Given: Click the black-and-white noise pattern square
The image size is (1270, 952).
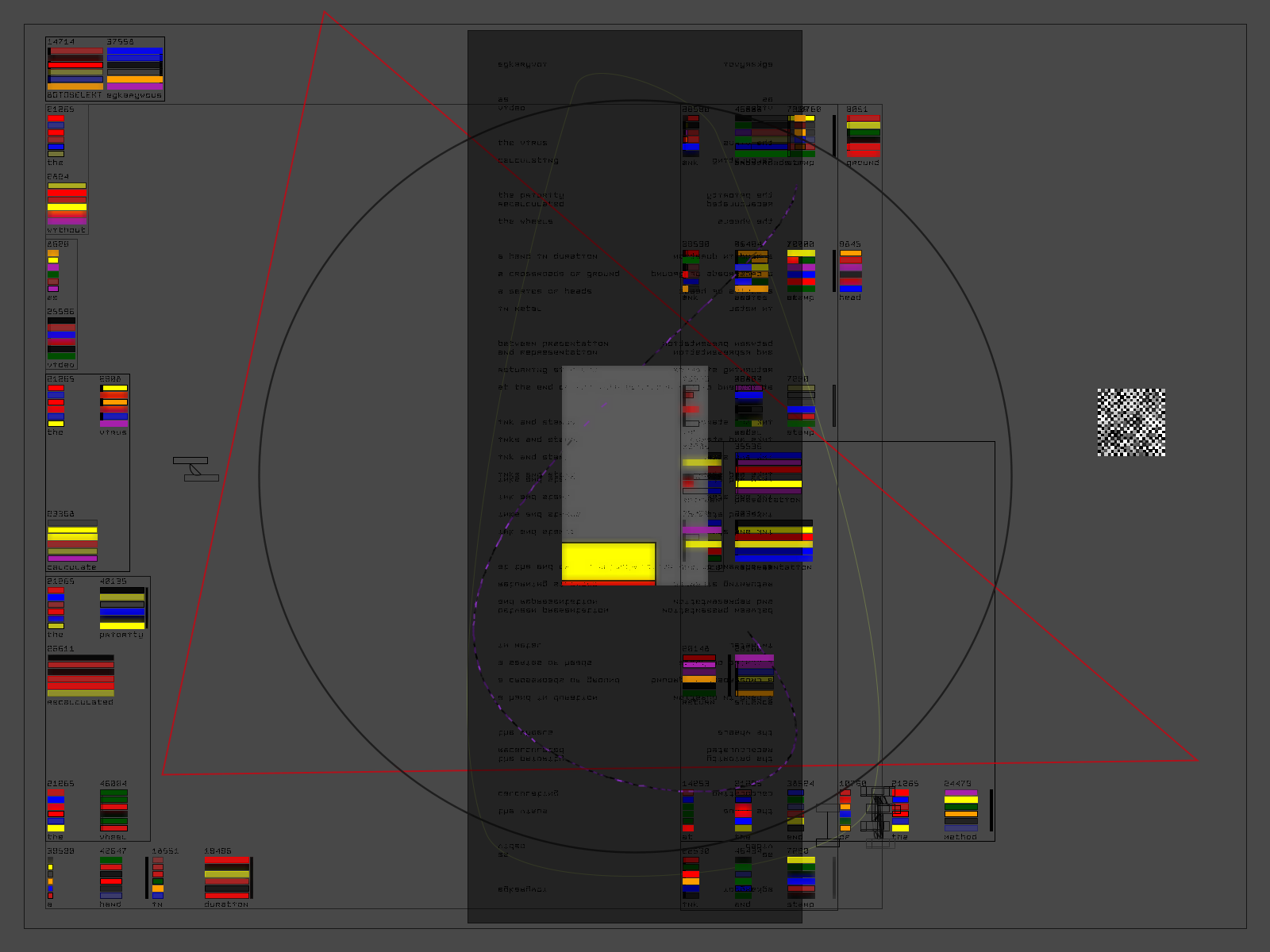Looking at the screenshot, I should pos(1131,422).
